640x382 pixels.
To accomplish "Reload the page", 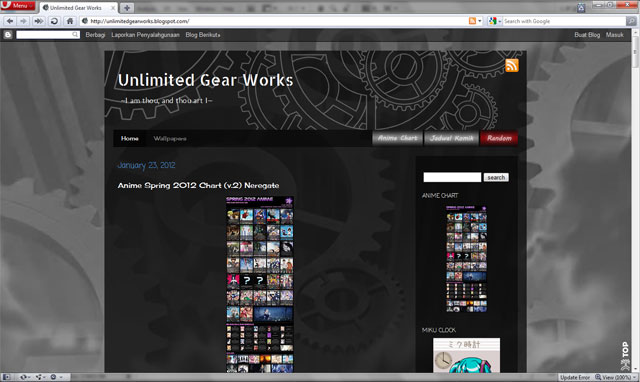I will (x=54, y=21).
